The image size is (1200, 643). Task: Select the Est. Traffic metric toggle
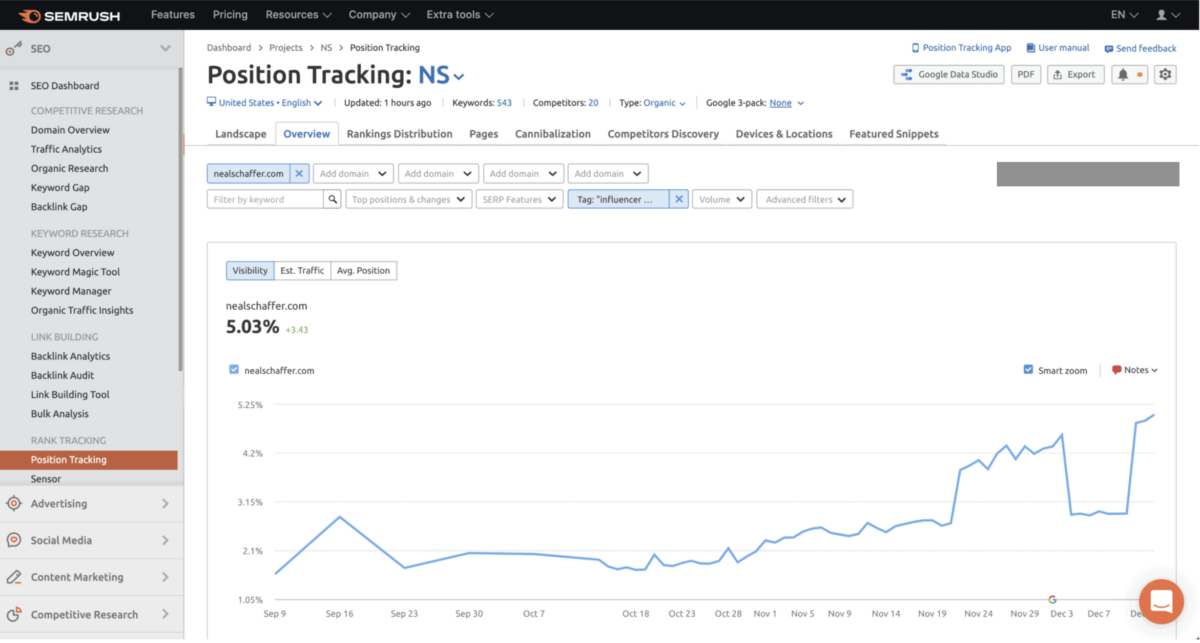(x=302, y=271)
